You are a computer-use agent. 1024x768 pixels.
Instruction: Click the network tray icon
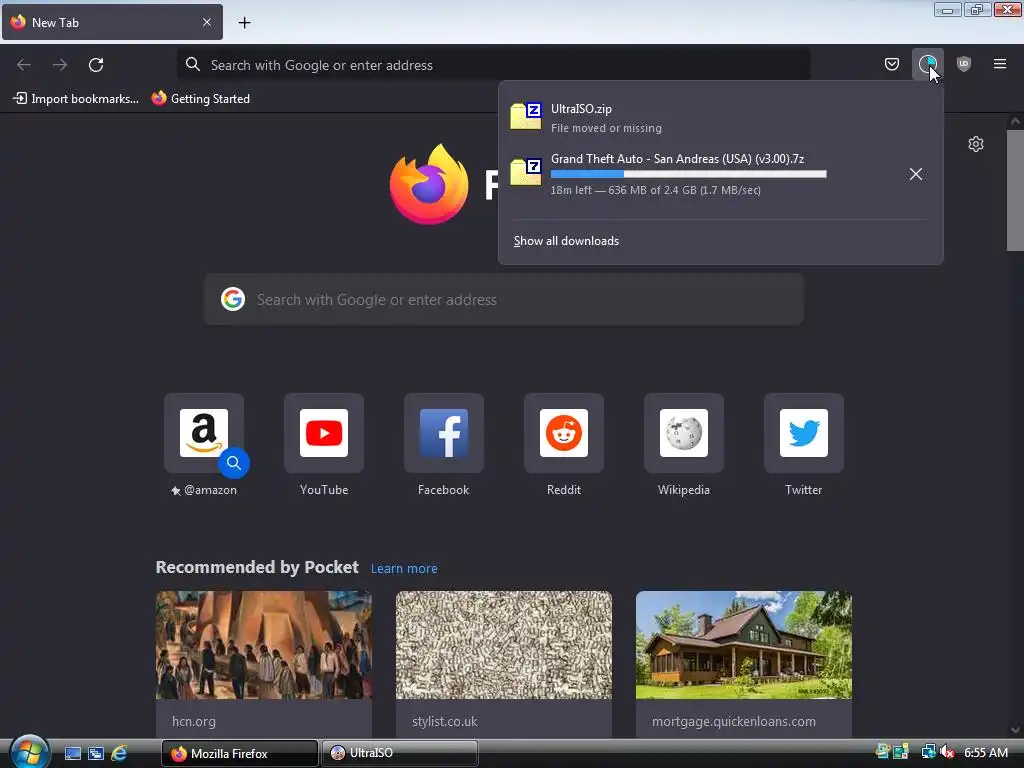pos(928,752)
